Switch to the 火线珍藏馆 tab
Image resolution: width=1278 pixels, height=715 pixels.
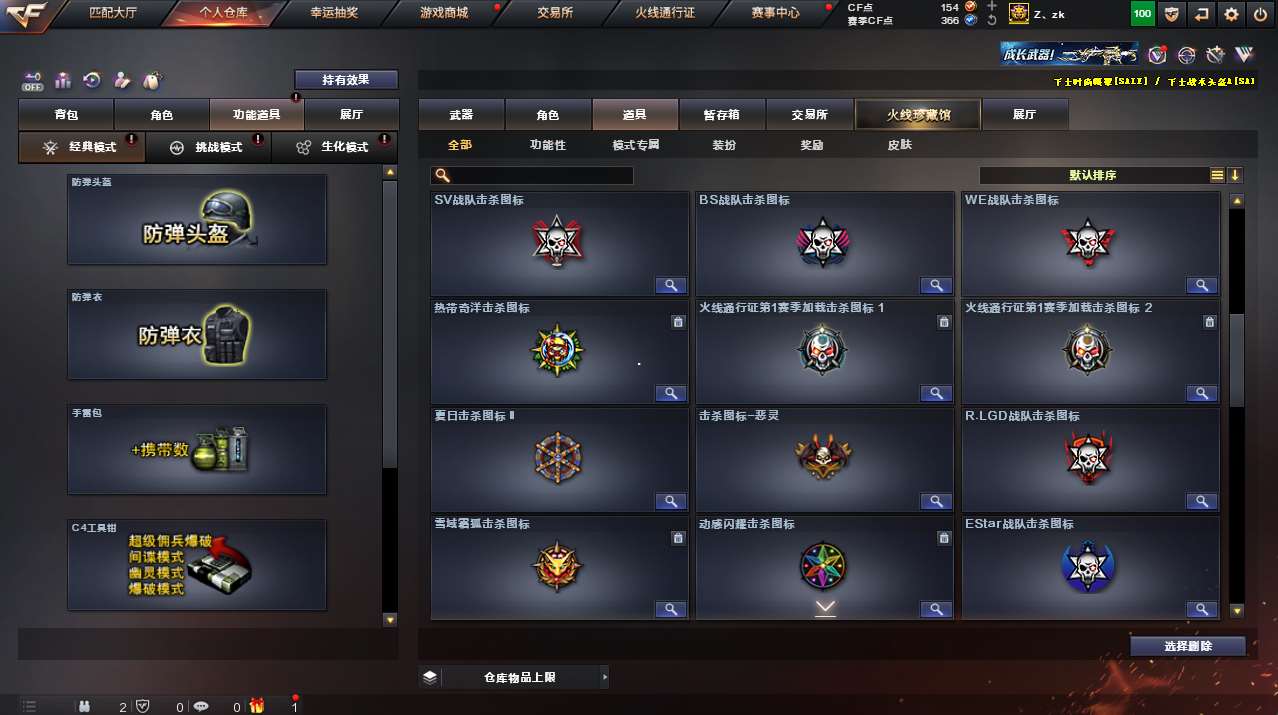(x=918, y=115)
